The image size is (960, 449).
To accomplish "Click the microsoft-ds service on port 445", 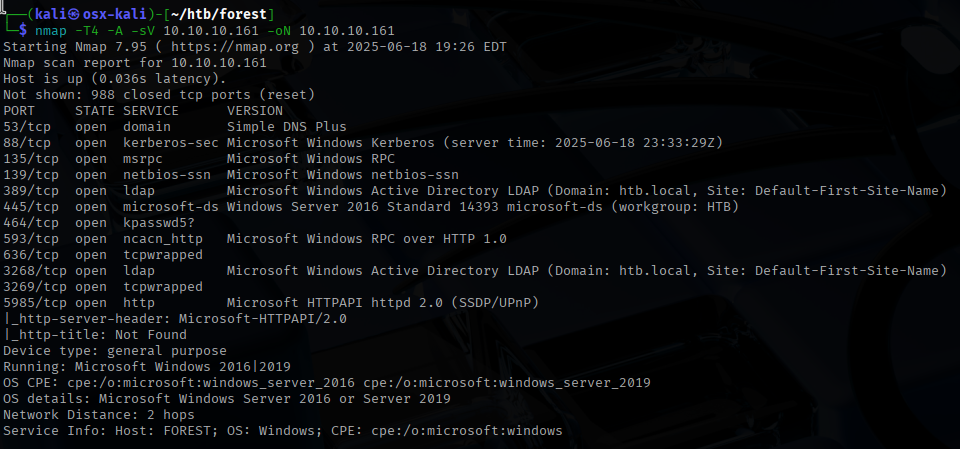I will click(171, 206).
